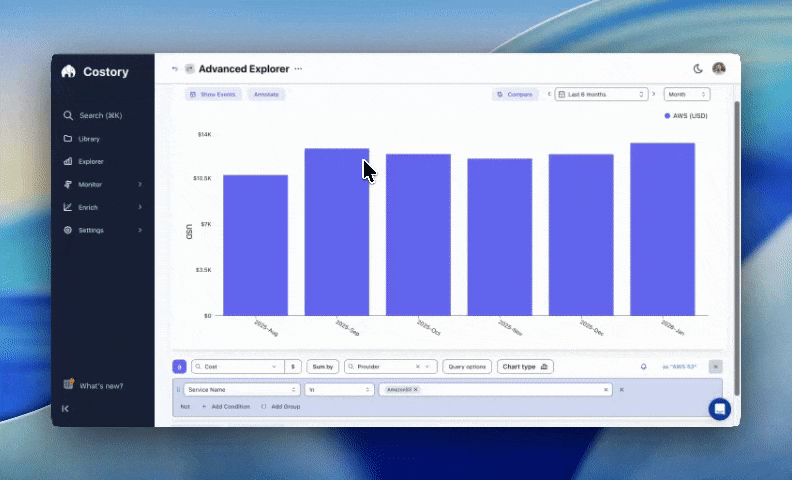Toggle the Not operator
792x480 pixels.
(185, 406)
